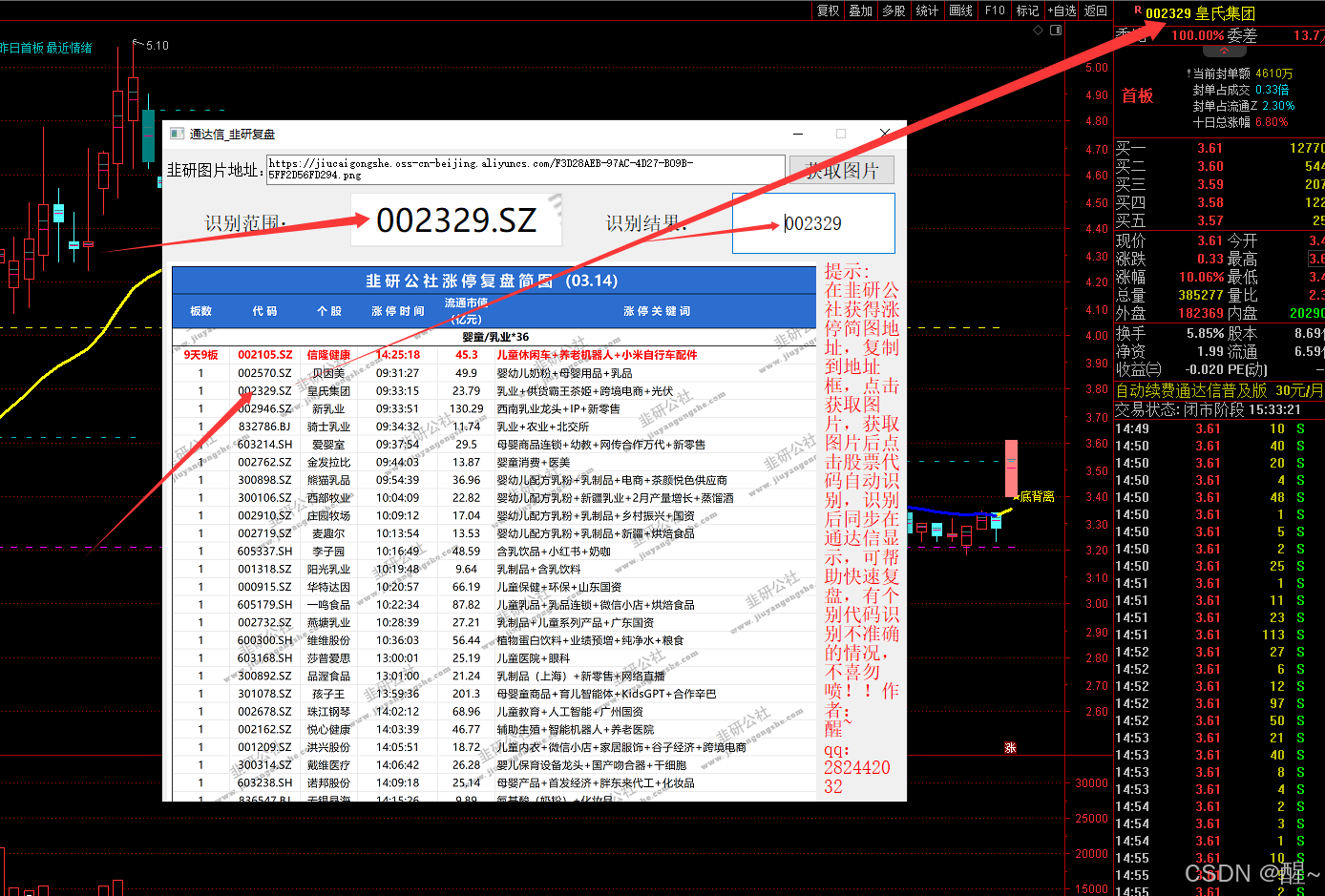1325x896 pixels.
Task: Click the 标记 mark button
Action: coord(1027,10)
